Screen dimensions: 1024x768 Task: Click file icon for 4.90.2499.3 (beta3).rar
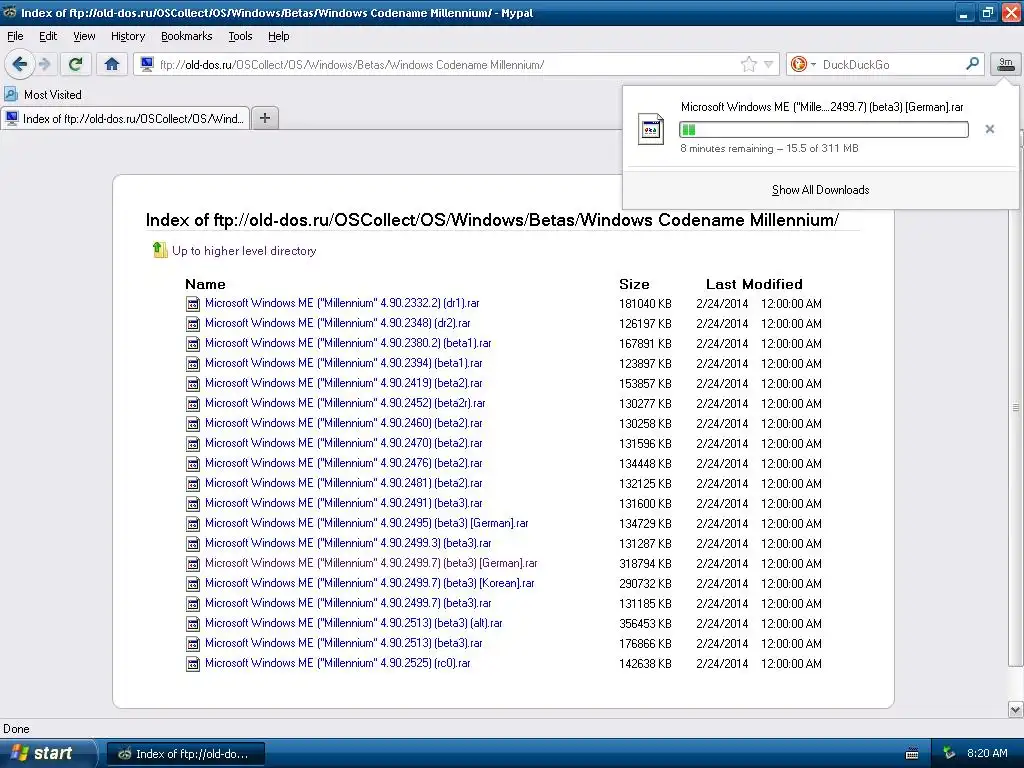click(x=193, y=544)
